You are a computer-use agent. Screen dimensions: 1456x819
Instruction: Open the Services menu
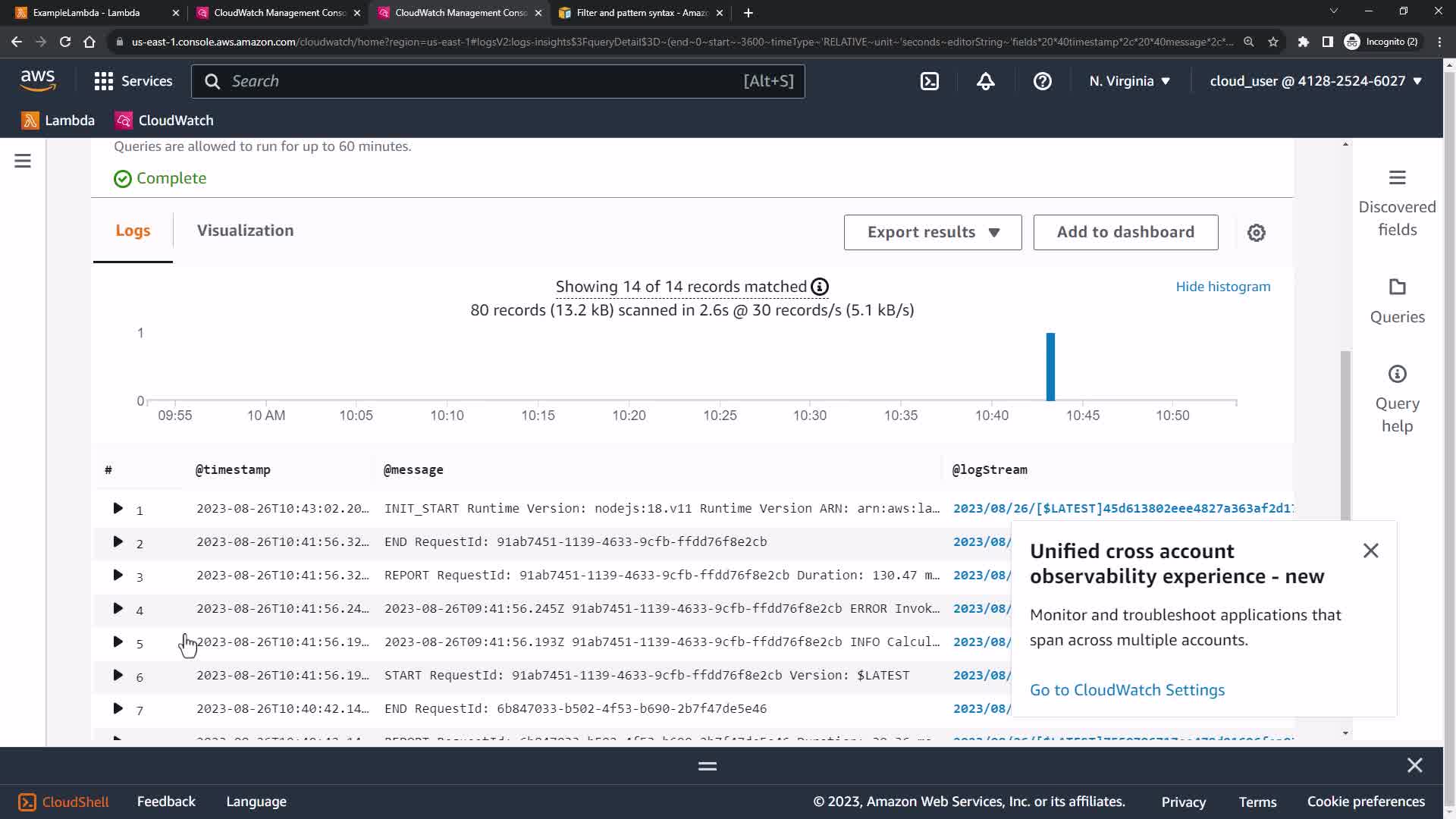tap(133, 81)
